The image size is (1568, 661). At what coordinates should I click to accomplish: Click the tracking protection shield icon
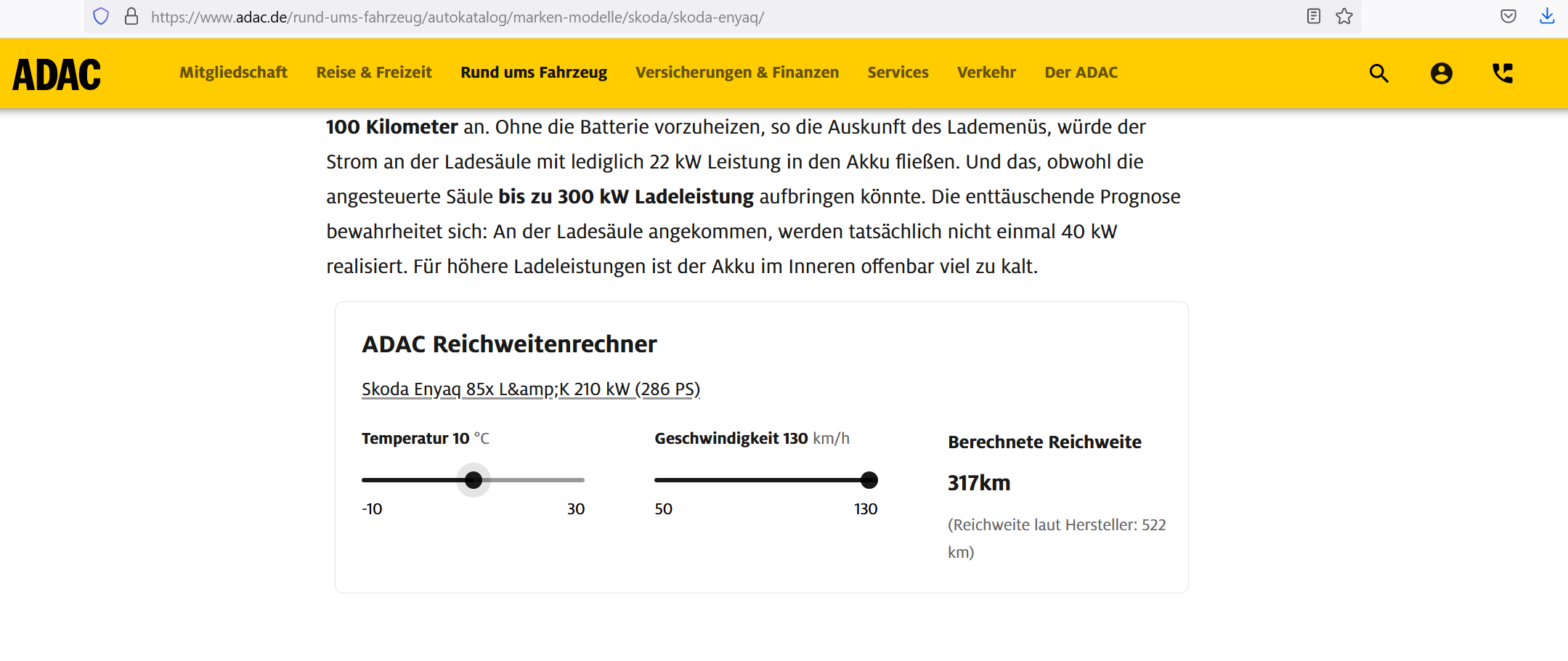(x=101, y=17)
